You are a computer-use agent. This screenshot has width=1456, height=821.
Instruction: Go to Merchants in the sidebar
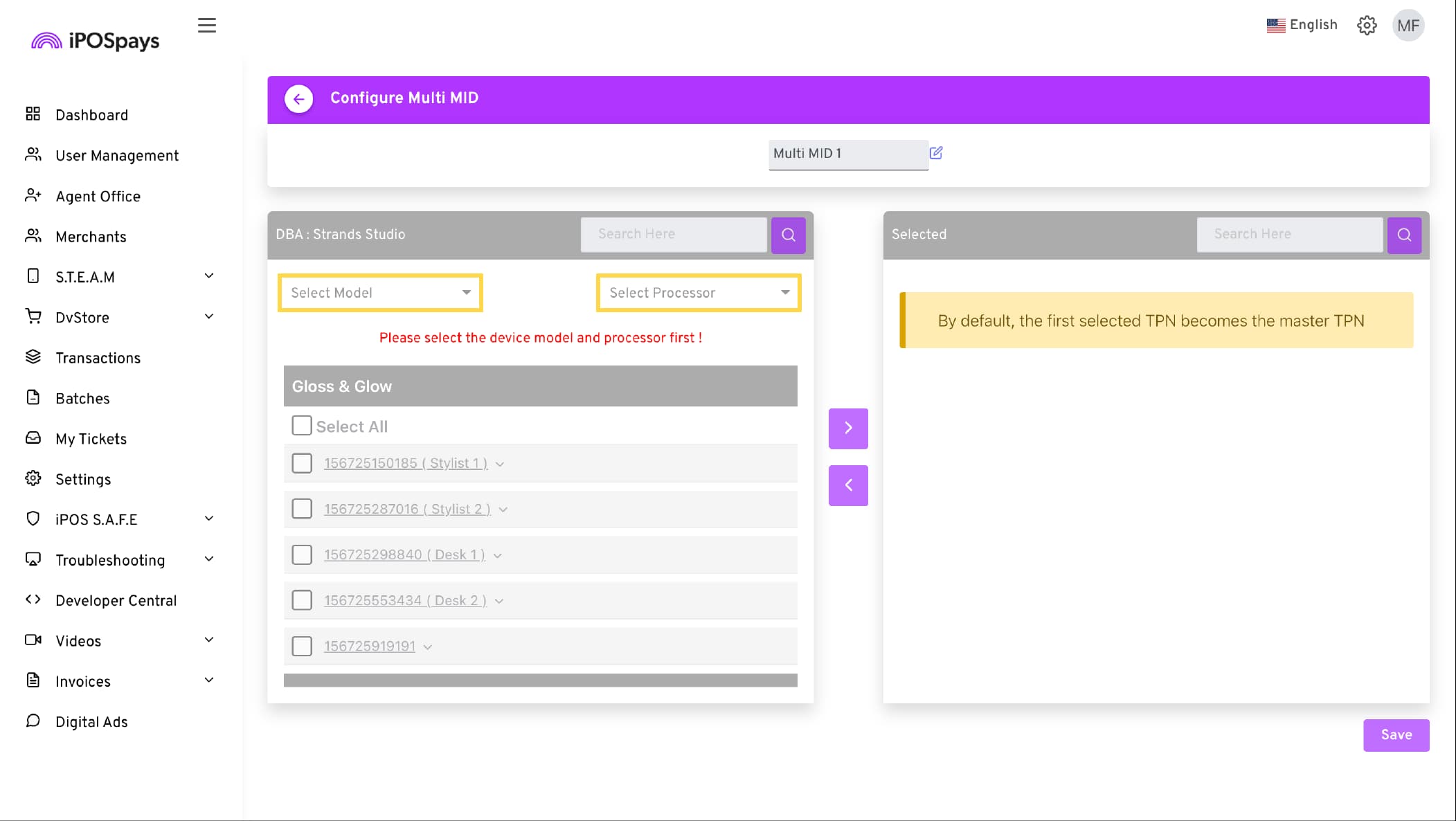click(x=91, y=237)
